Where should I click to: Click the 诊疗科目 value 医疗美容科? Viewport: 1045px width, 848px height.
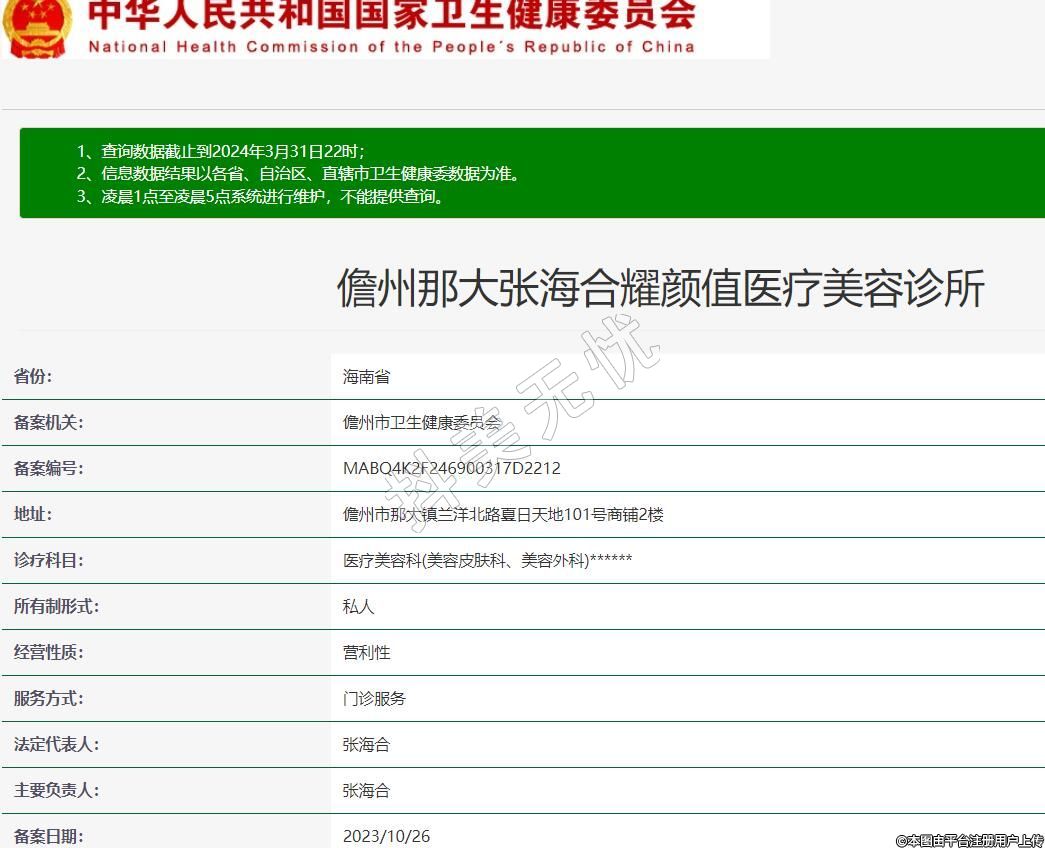(x=487, y=561)
